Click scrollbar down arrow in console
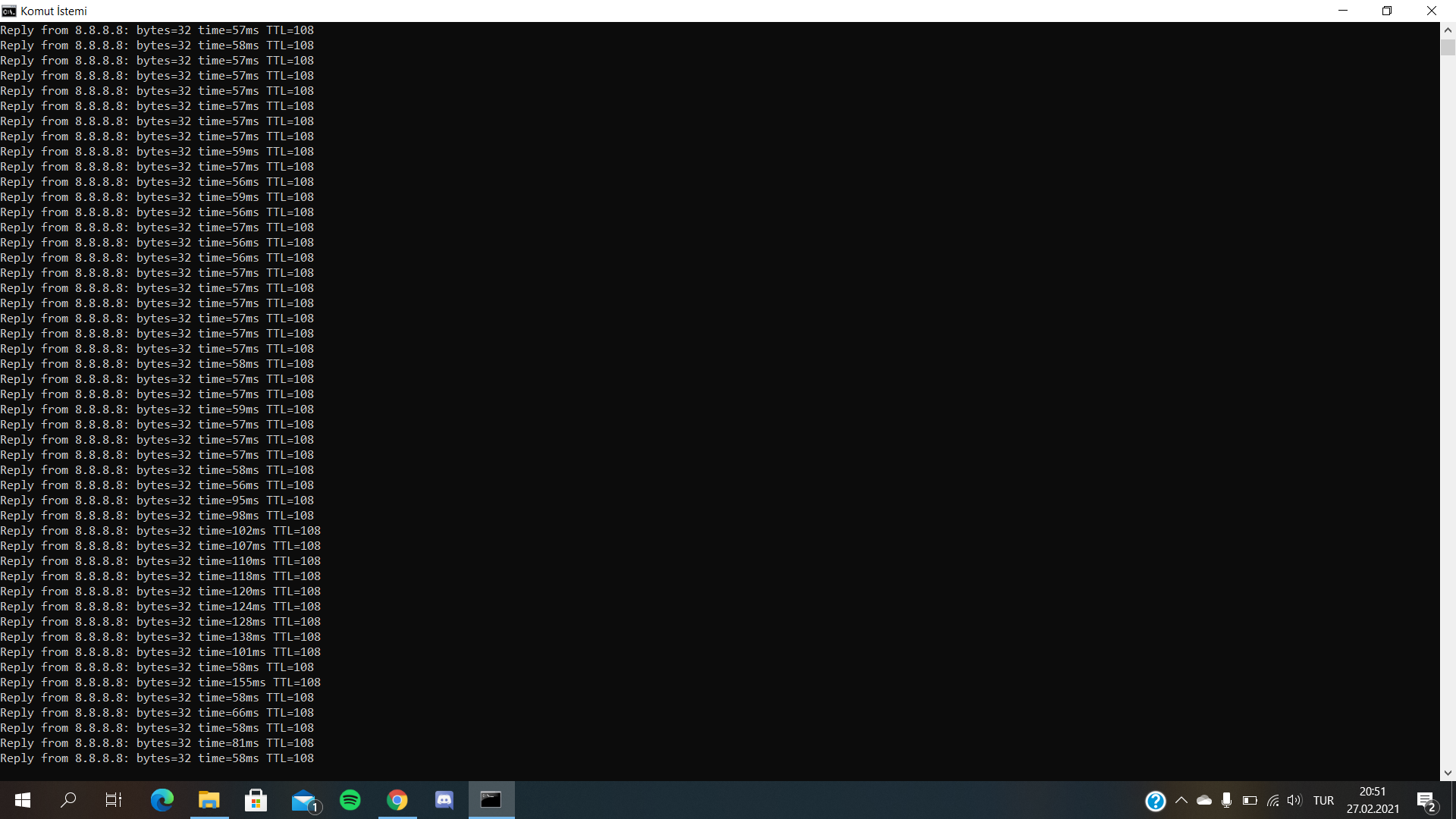 click(x=1448, y=773)
